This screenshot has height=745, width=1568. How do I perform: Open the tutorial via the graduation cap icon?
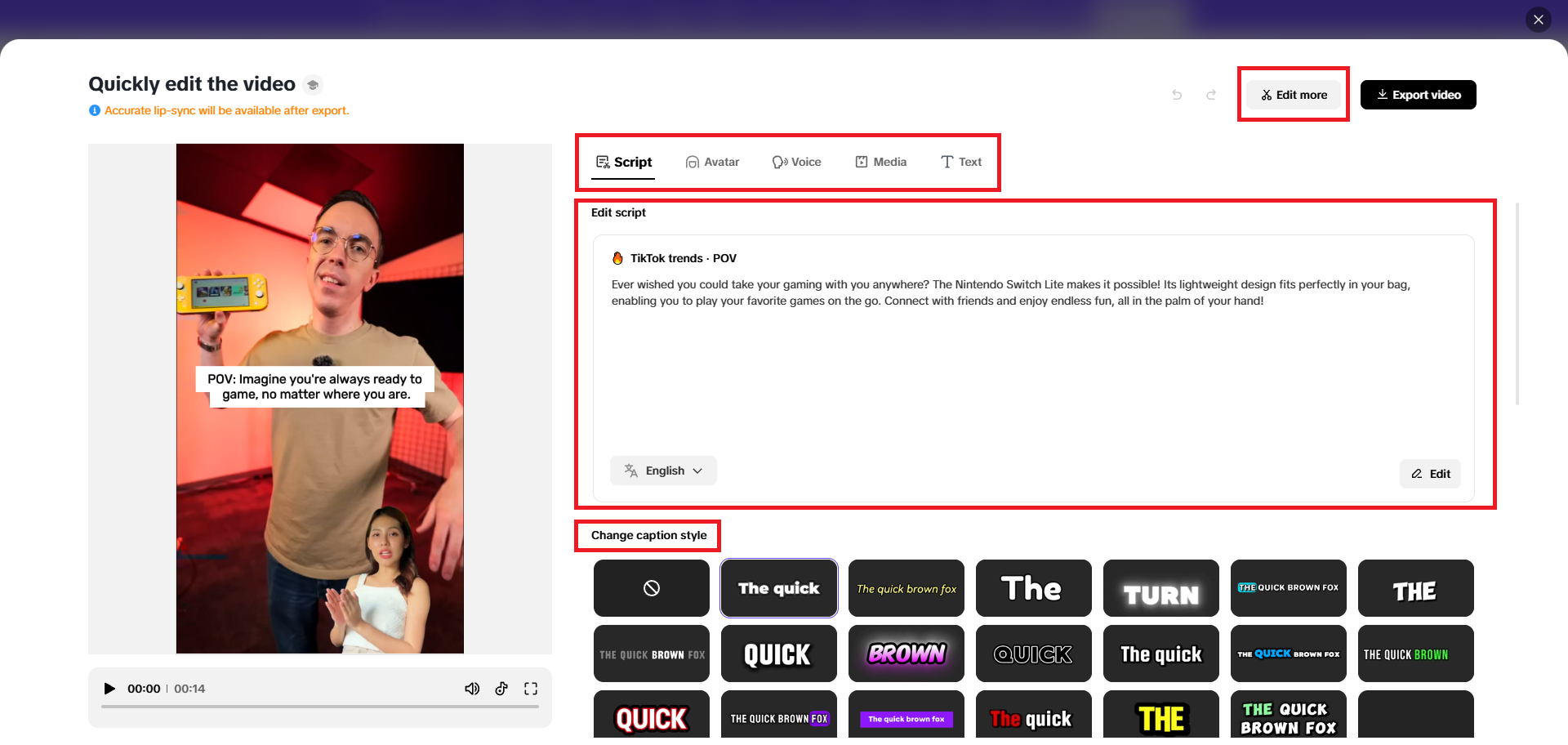(x=313, y=84)
